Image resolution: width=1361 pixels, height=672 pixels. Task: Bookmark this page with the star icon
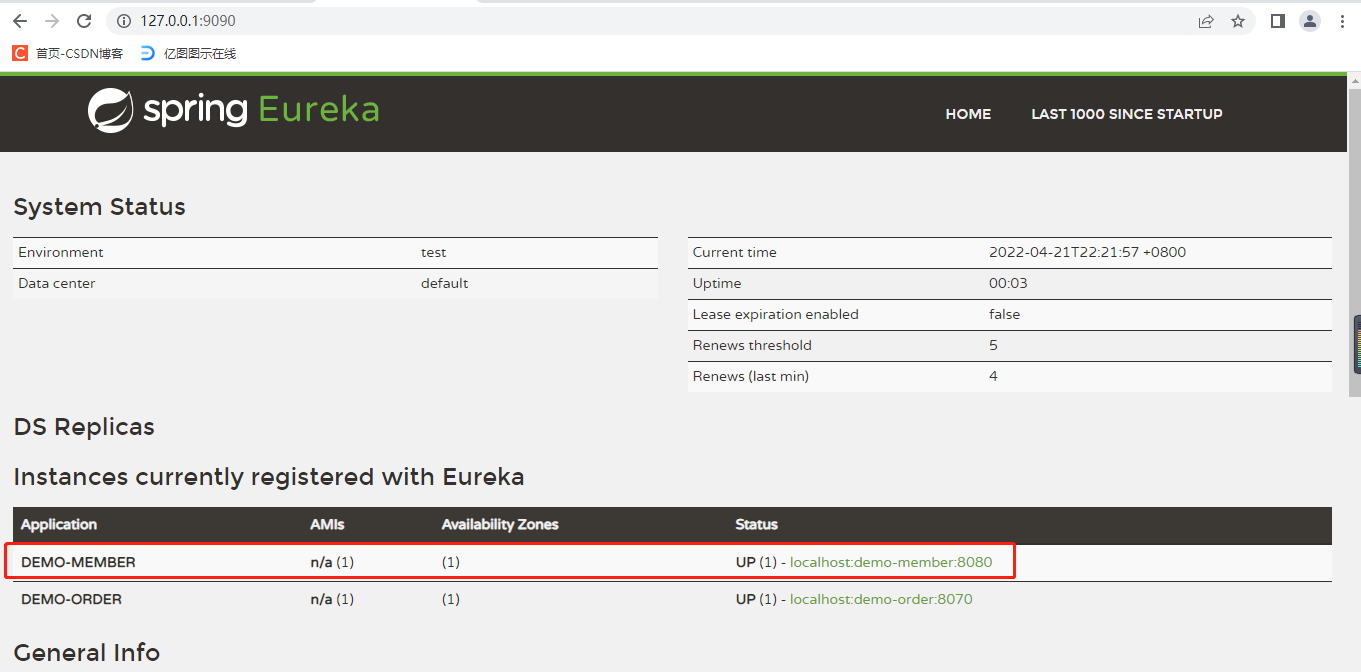click(x=1238, y=21)
